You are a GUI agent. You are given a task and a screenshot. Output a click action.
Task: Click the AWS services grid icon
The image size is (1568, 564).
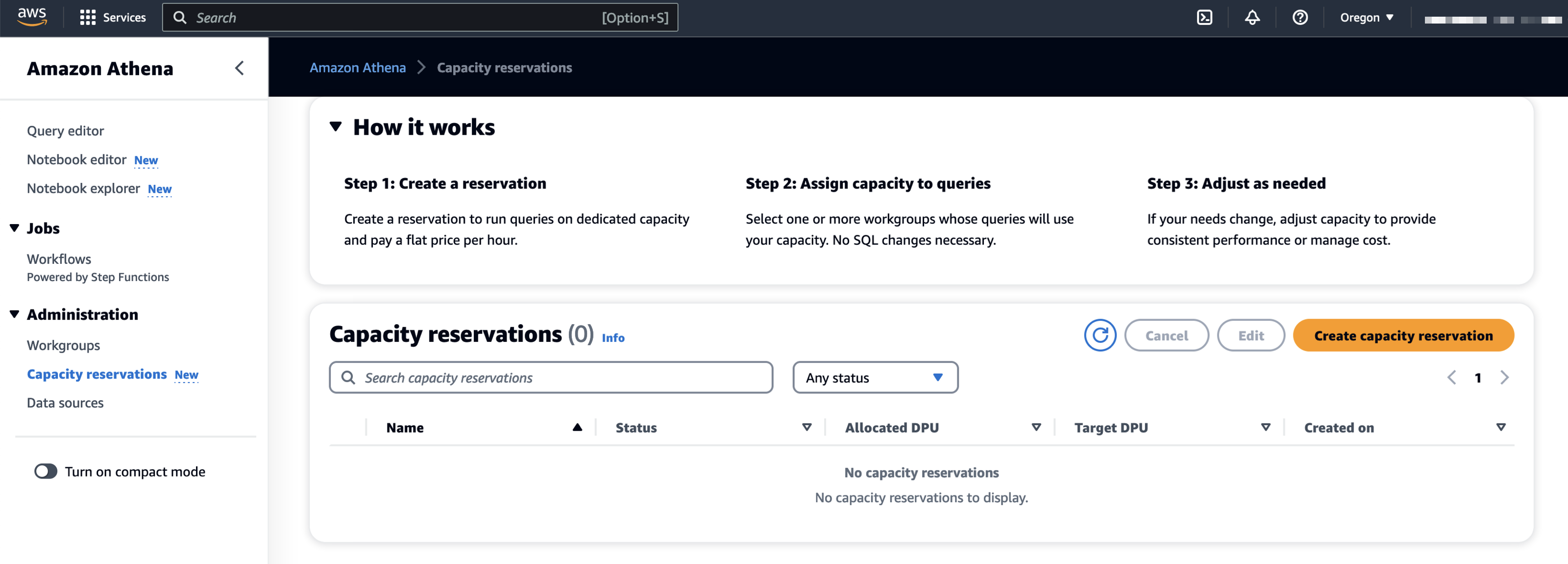pos(87,17)
